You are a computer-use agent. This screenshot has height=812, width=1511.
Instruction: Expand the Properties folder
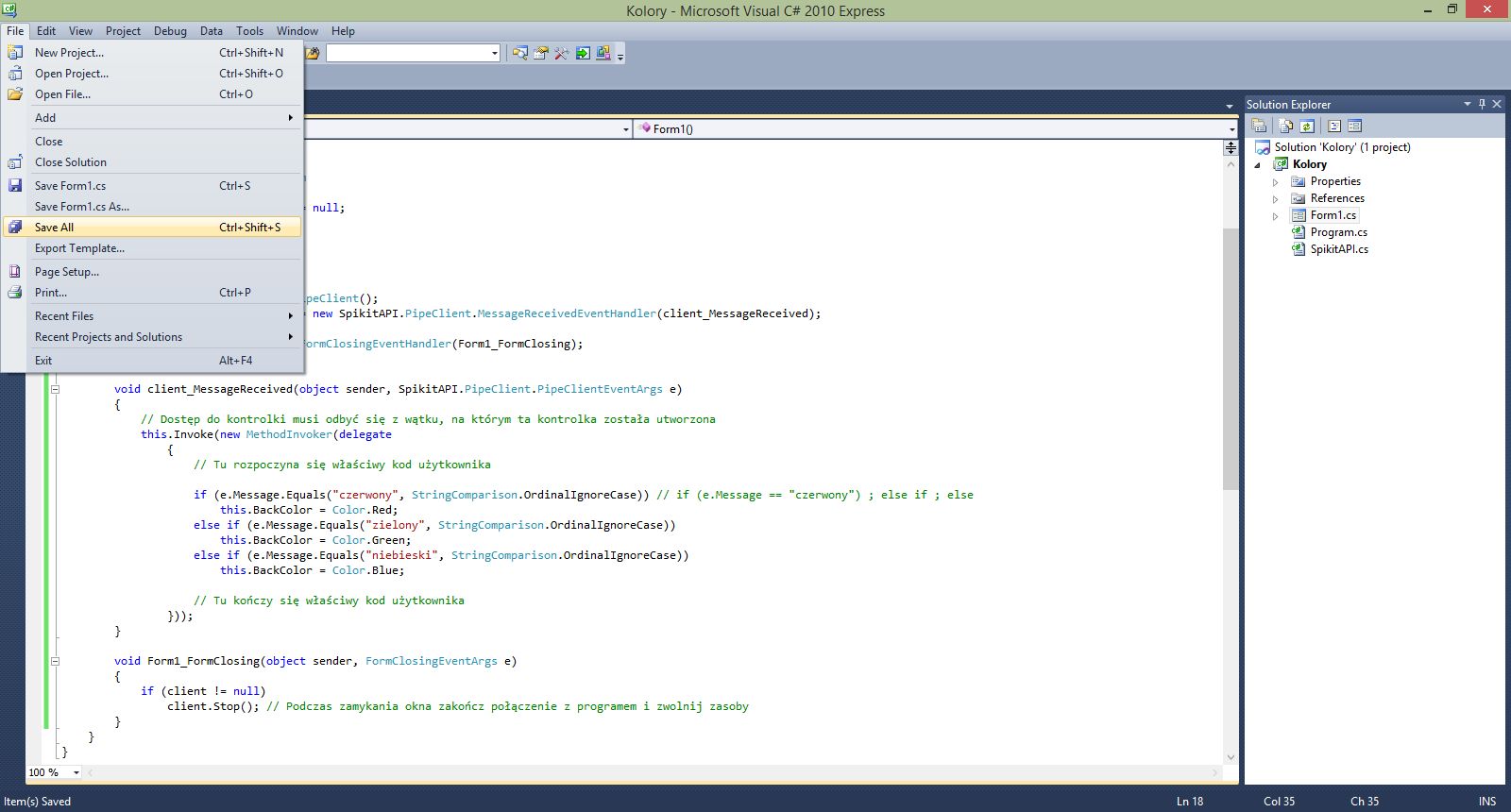(x=1275, y=182)
